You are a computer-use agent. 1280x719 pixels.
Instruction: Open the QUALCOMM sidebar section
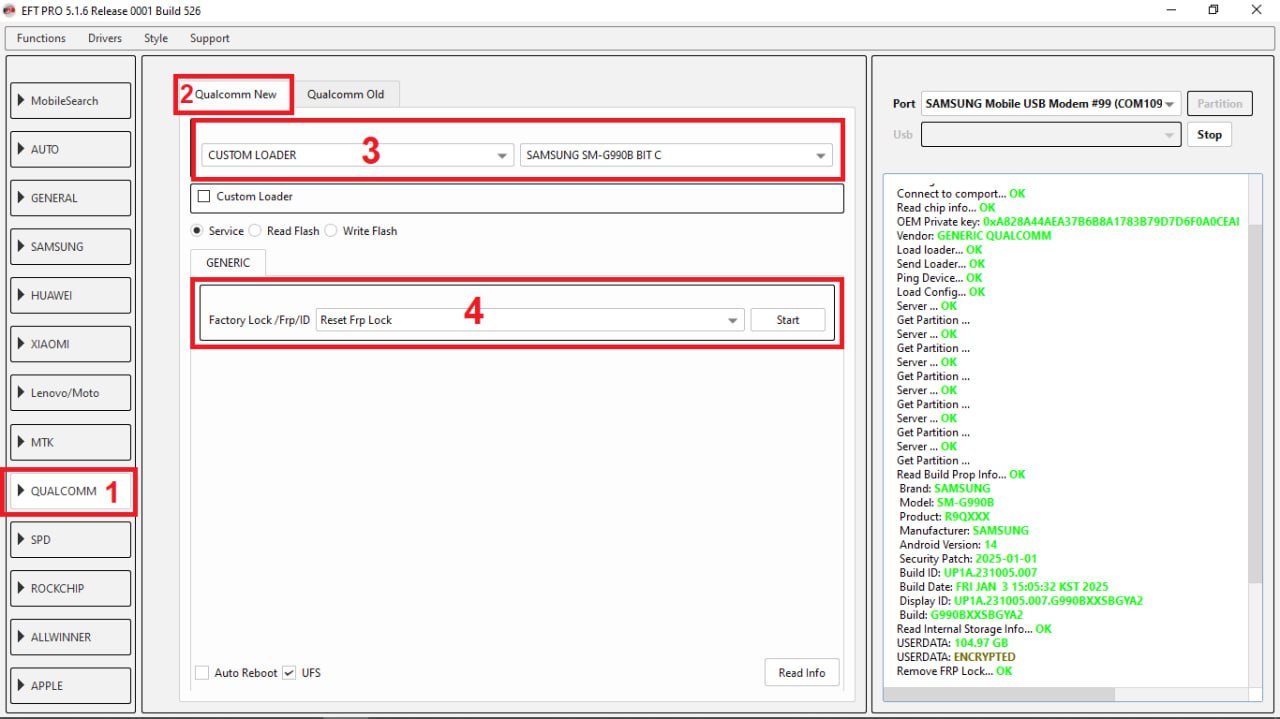(x=70, y=491)
